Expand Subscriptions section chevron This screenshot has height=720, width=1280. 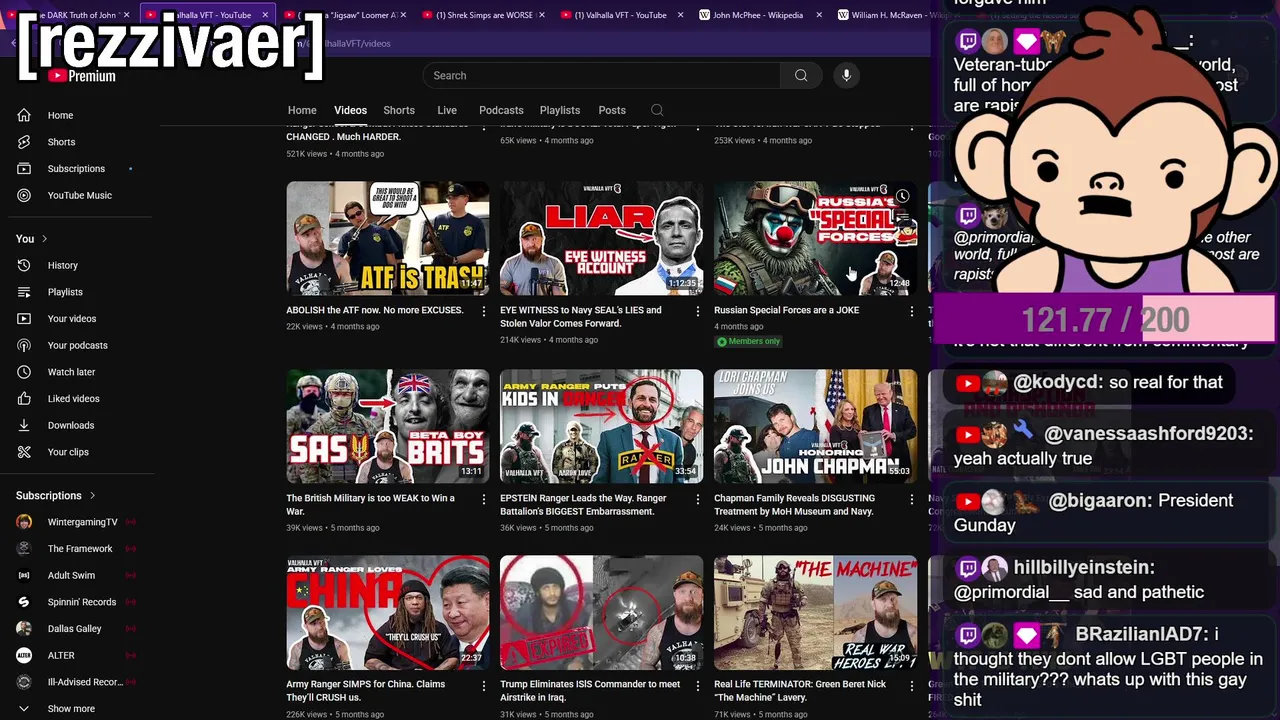[92, 496]
